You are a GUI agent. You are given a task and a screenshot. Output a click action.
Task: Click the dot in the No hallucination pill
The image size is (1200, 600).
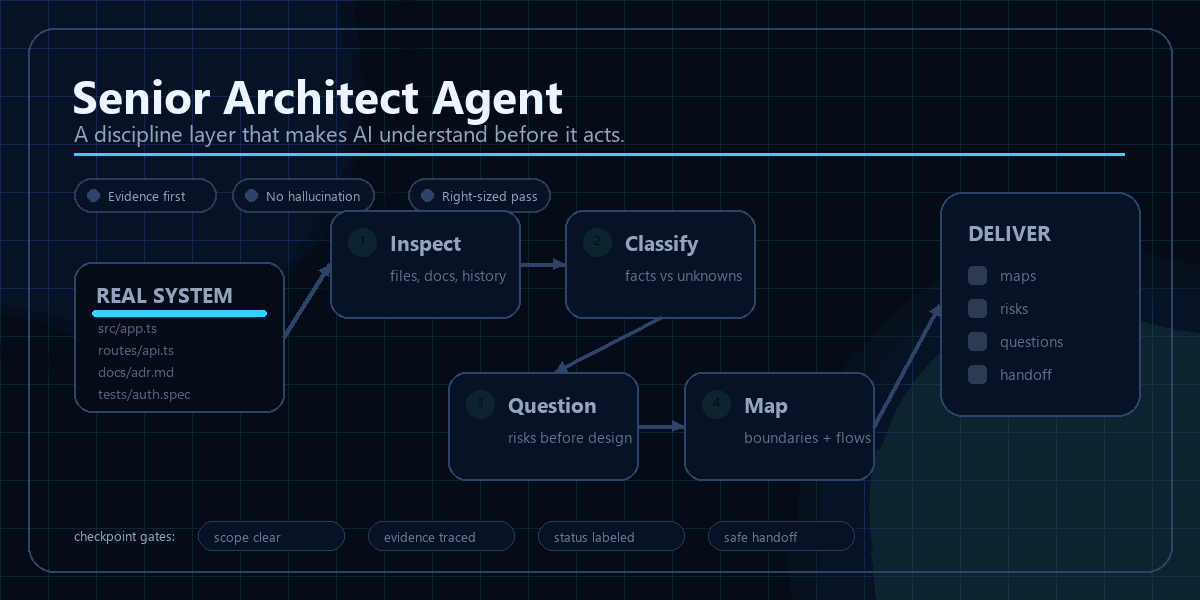click(252, 196)
